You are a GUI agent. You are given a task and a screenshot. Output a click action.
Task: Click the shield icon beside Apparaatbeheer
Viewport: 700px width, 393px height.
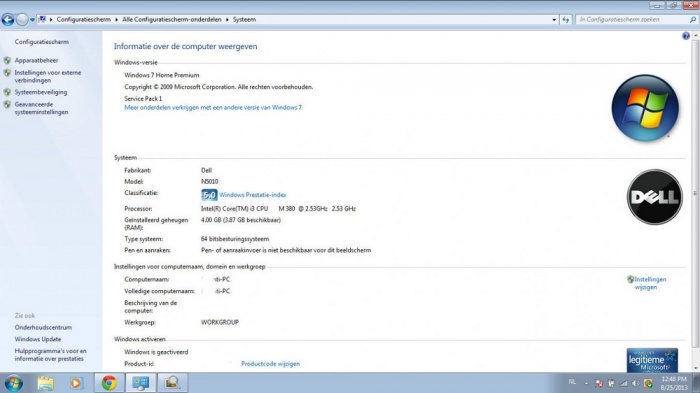tap(7, 60)
